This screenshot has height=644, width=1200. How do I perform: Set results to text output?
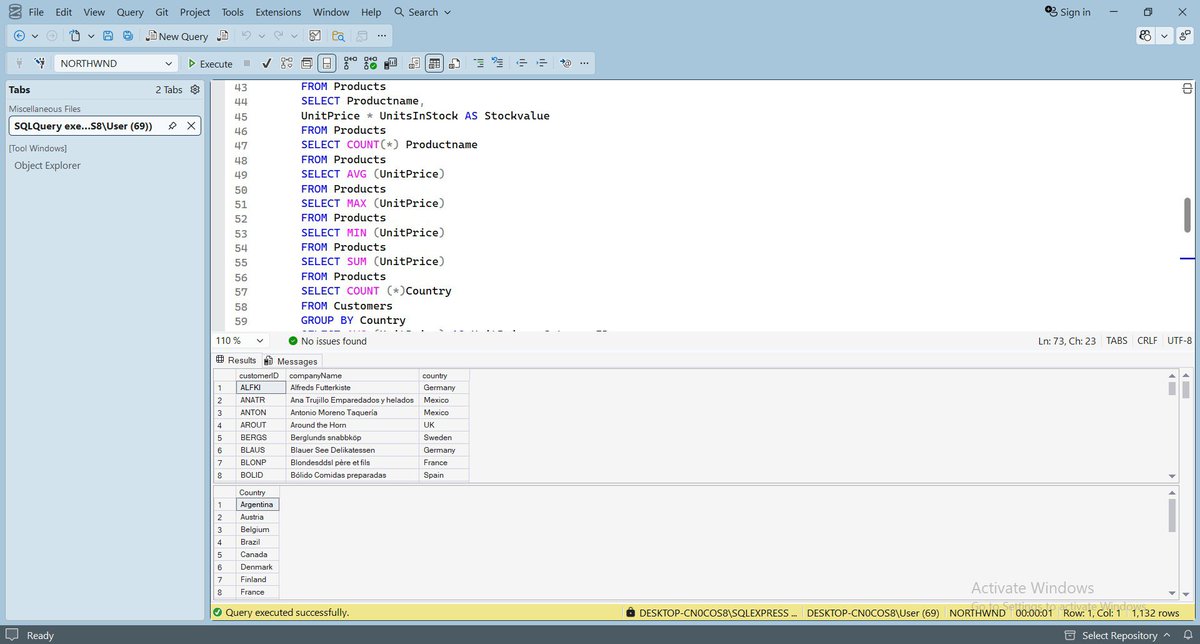[414, 63]
